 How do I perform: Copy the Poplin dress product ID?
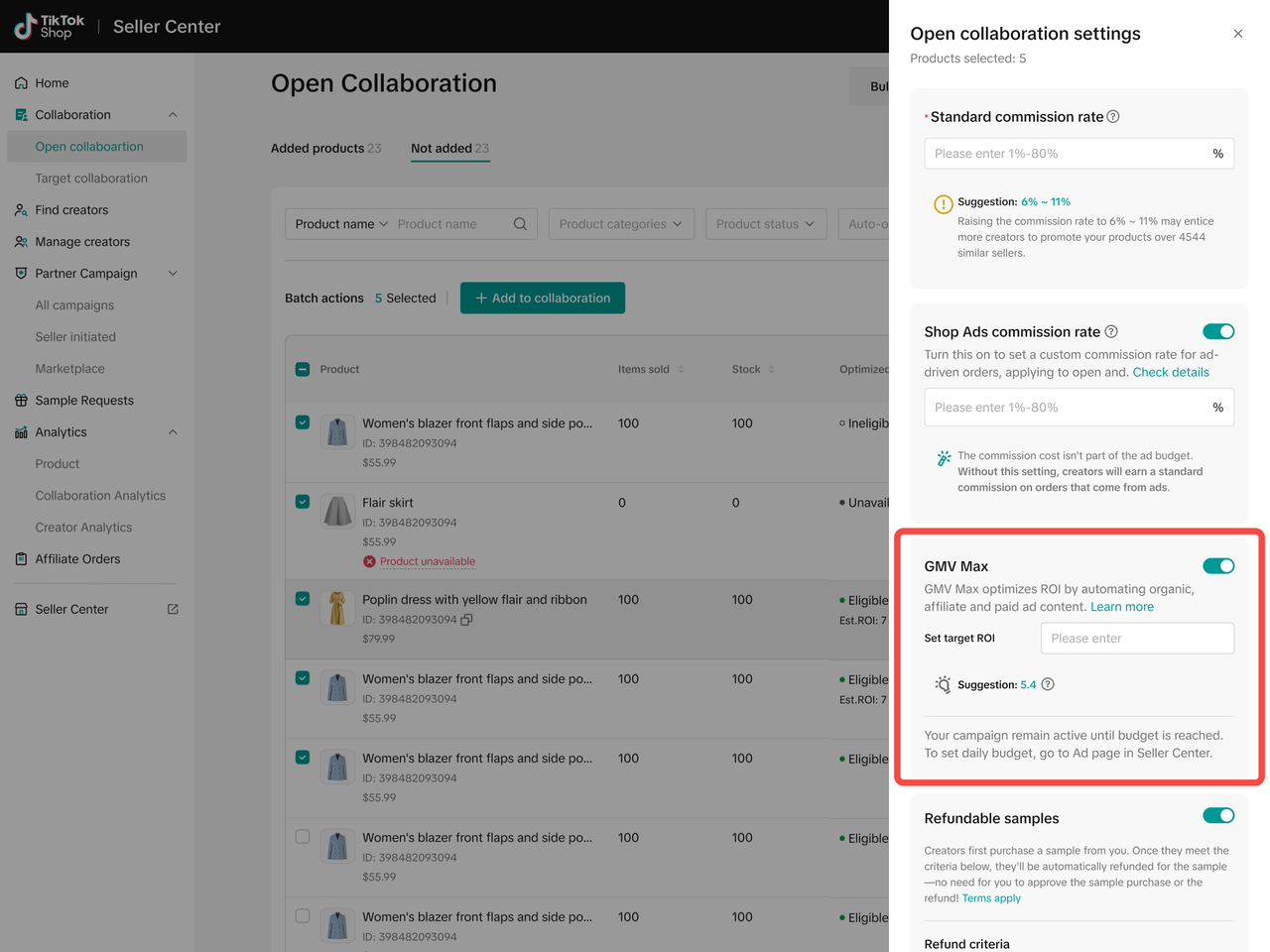pyautogui.click(x=466, y=620)
